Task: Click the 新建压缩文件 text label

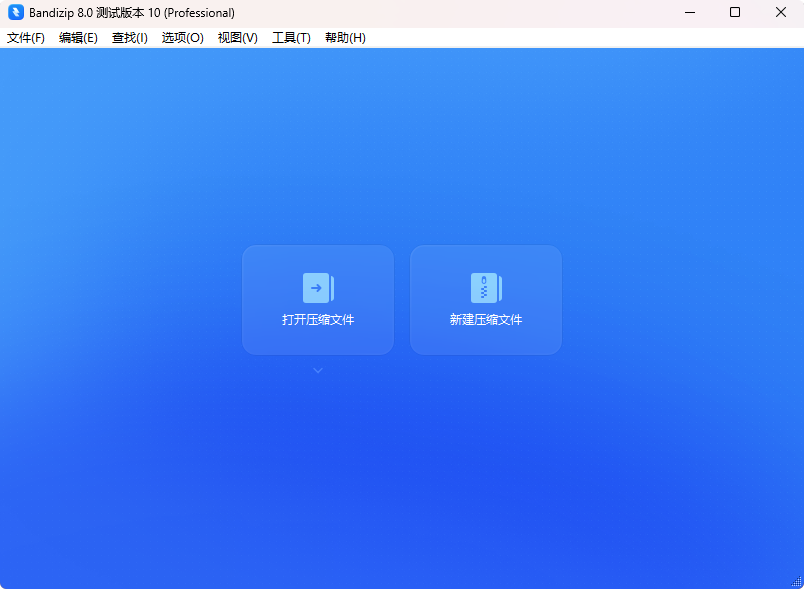Action: [486, 320]
